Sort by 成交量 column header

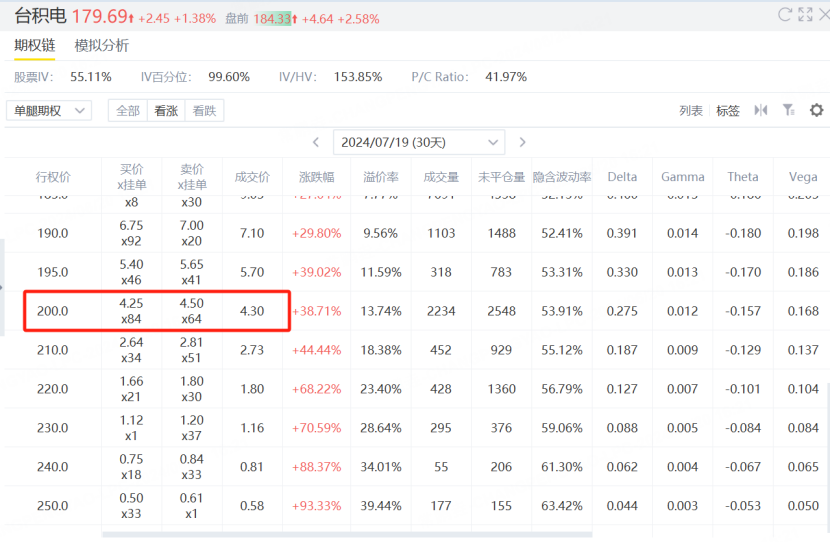click(441, 177)
